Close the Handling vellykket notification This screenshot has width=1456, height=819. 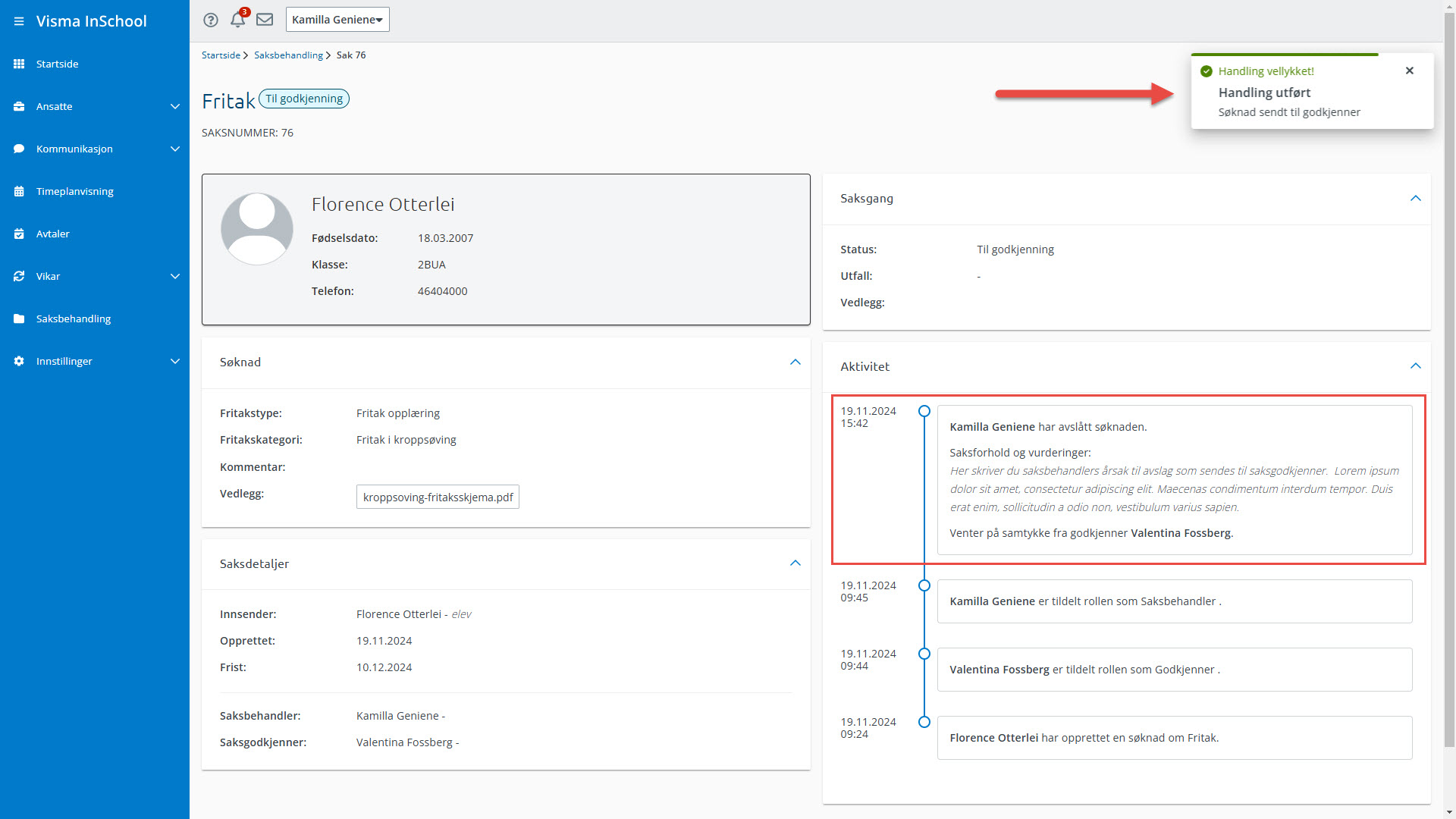pos(1410,71)
